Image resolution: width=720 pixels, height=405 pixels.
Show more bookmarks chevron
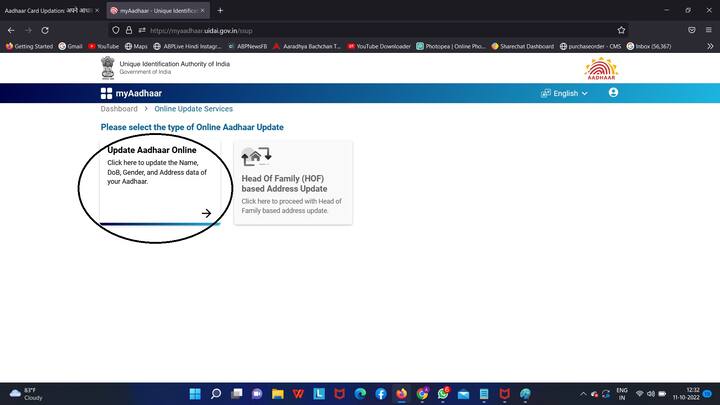pyautogui.click(x=710, y=46)
